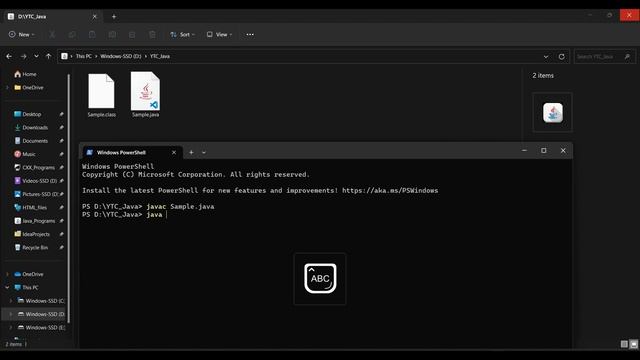Viewport: 640px width, 360px height.
Task: Open the pinned Pictures-SSD folder
Action: point(36,194)
